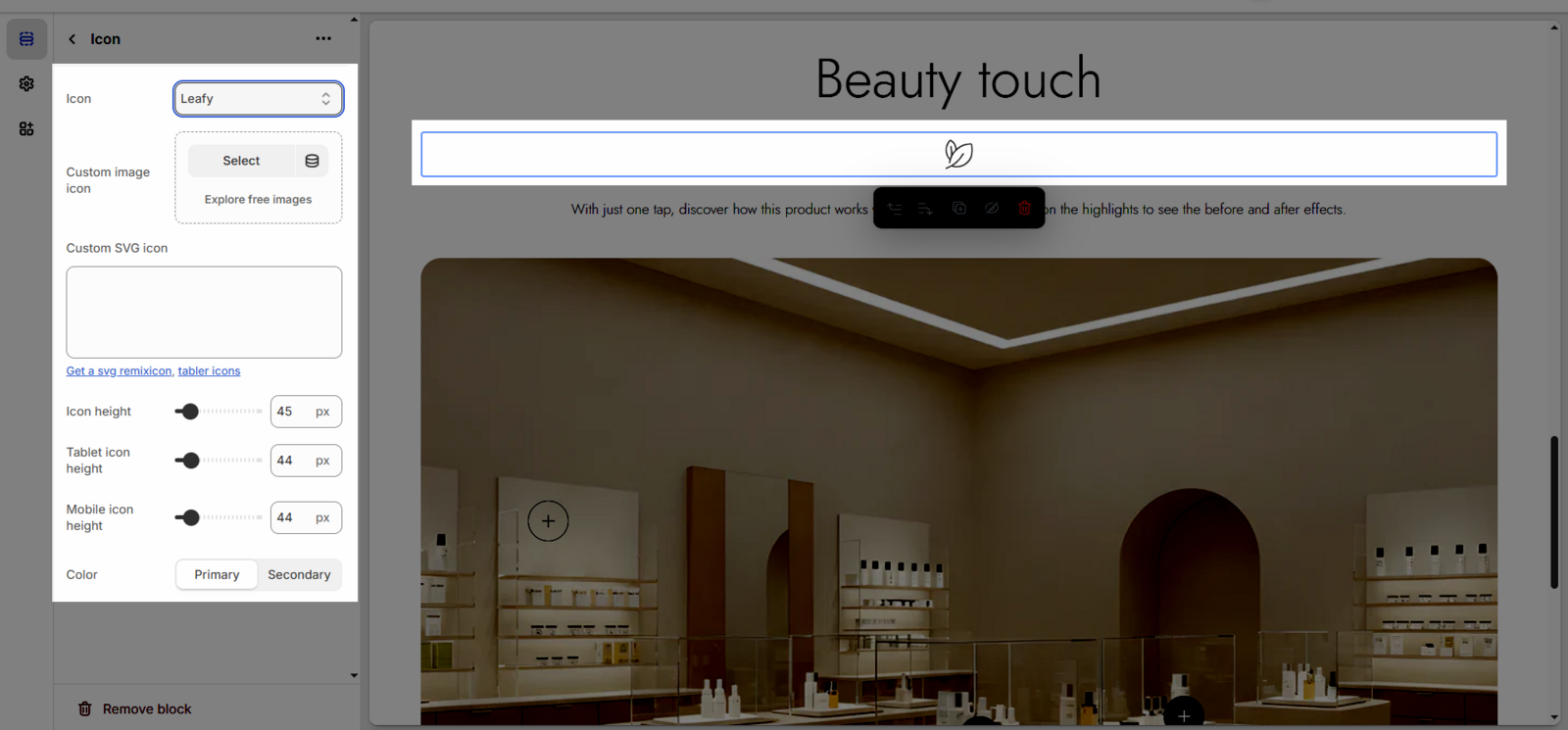Open the App embeds sidebar icon
This screenshot has height=730, width=1568.
pyautogui.click(x=26, y=128)
